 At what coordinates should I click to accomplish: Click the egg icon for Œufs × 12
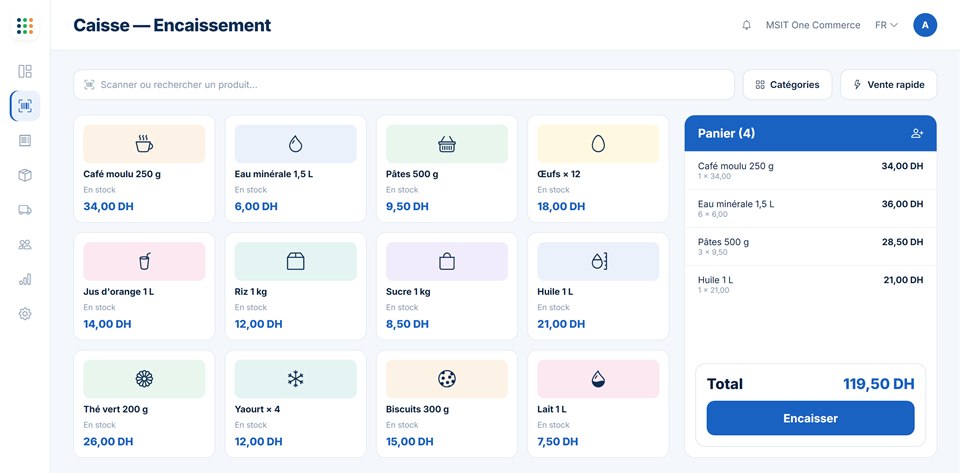598,144
